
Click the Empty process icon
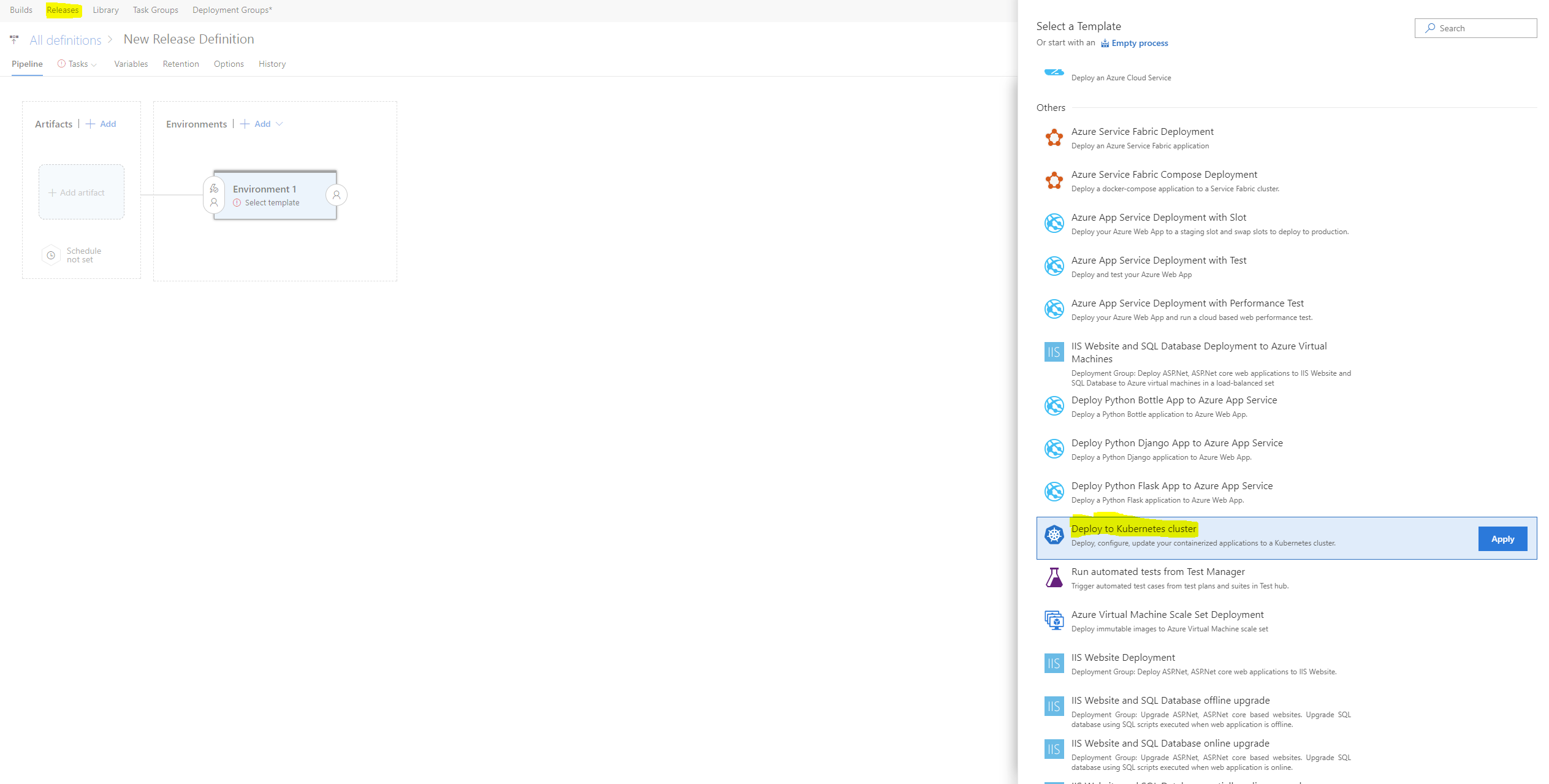pos(1105,43)
